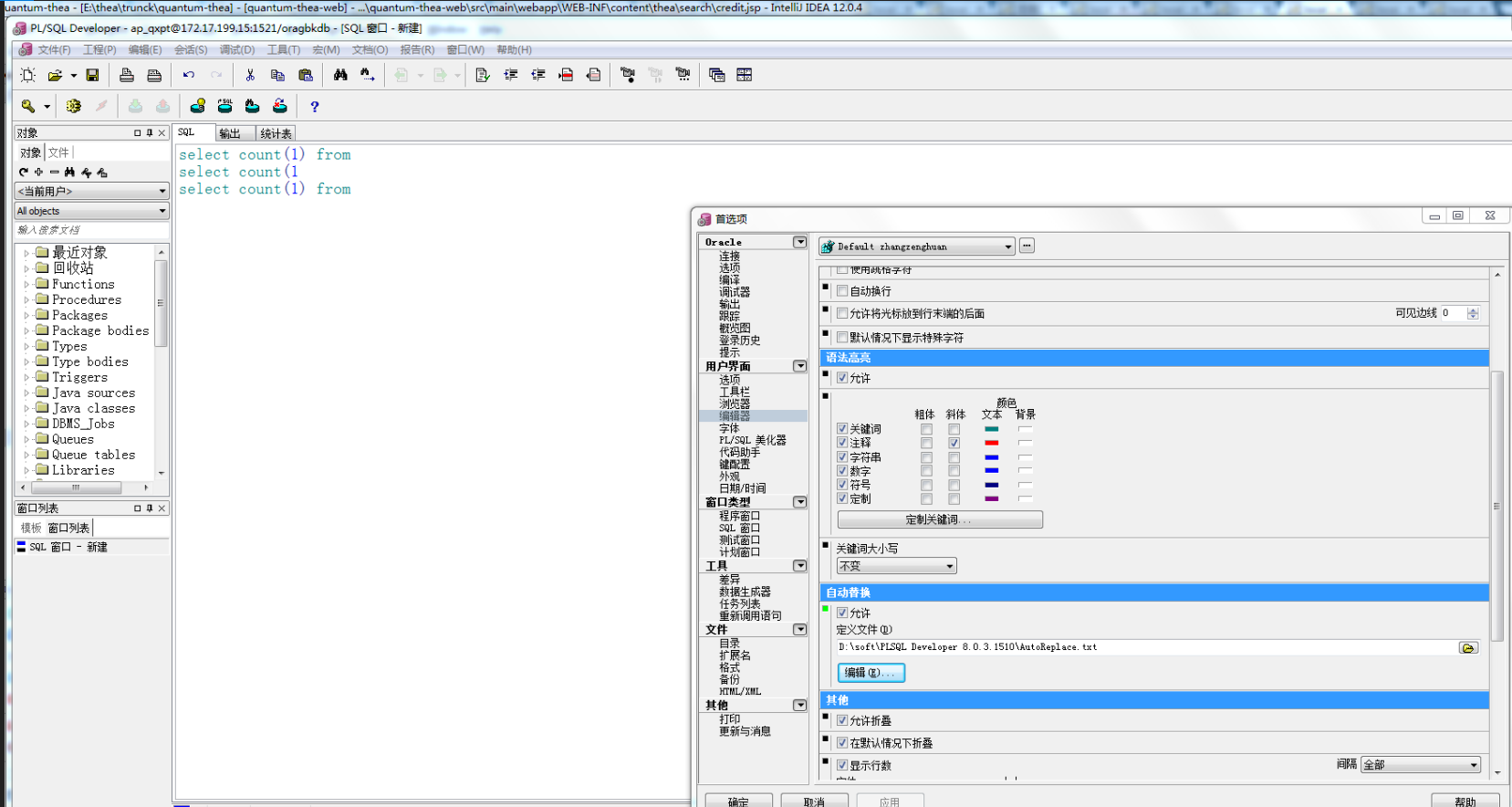Click the New file toolbar icon
This screenshot has height=807, width=1512.
tap(28, 75)
